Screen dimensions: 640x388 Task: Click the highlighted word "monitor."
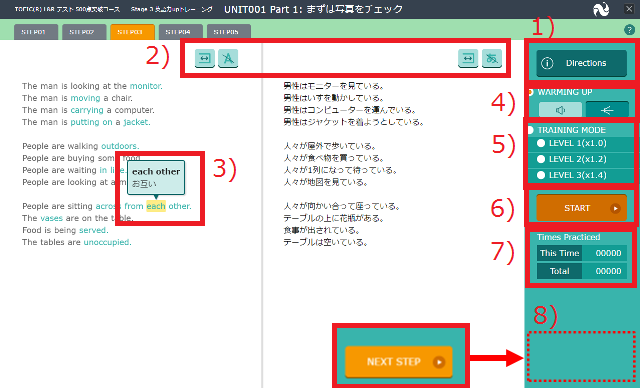click(146, 86)
